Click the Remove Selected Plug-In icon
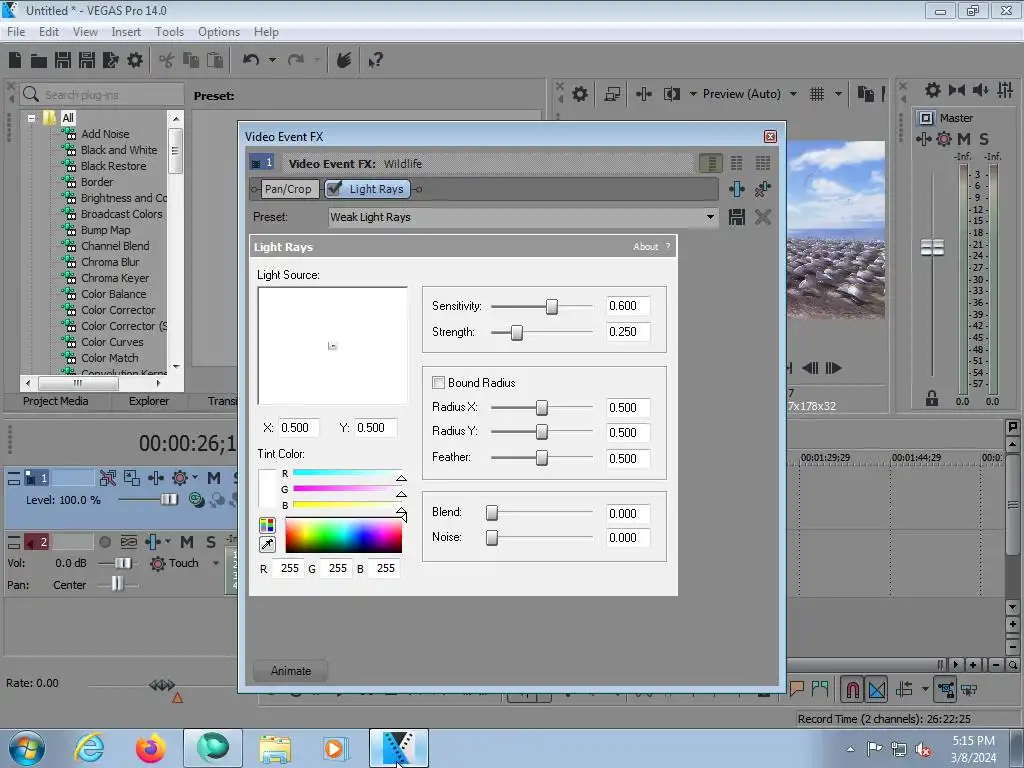Screen dimensions: 1024x768 coord(763,189)
